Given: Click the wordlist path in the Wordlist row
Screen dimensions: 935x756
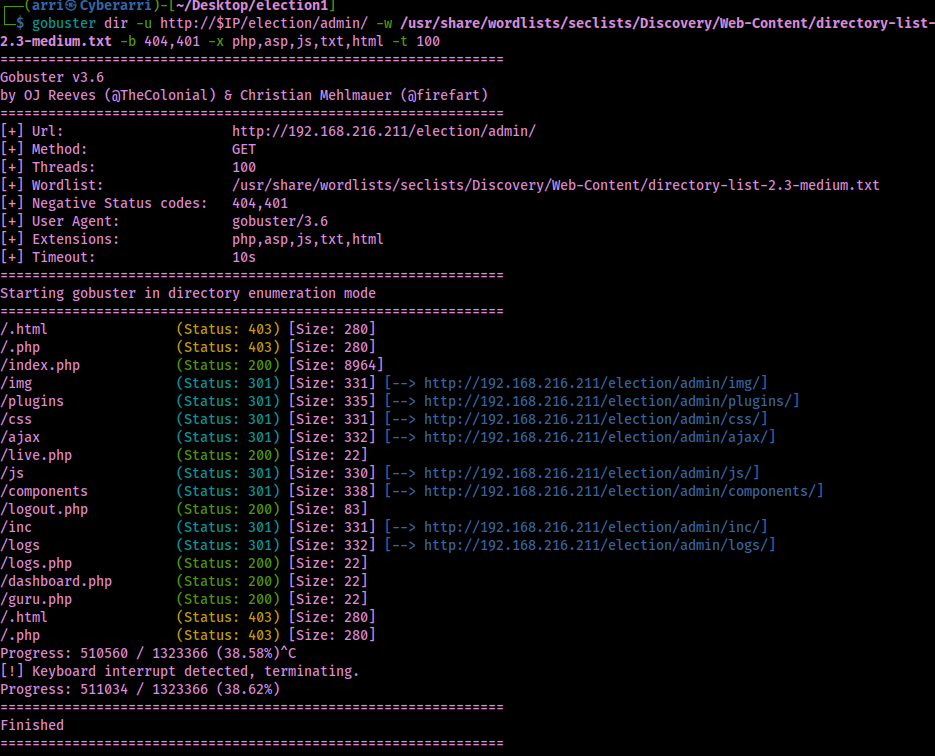Looking at the screenshot, I should [555, 185].
